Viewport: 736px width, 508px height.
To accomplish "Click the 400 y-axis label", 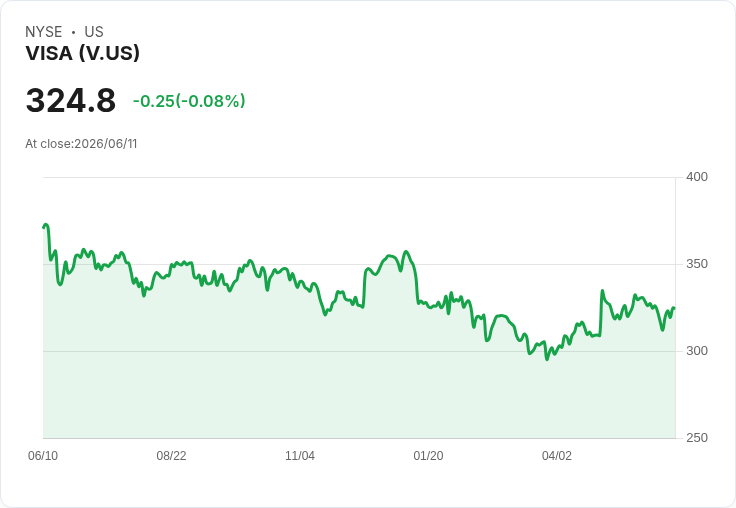I will [x=697, y=177].
